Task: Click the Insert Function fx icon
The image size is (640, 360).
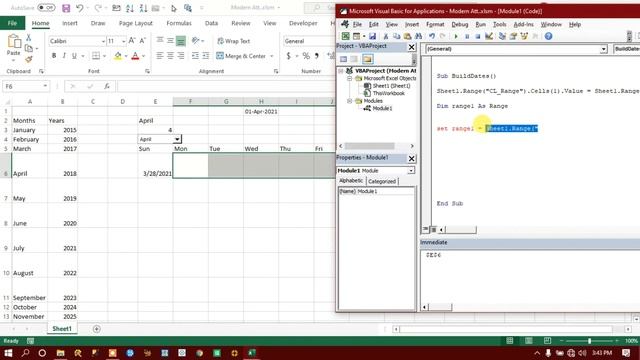Action: (x=107, y=87)
